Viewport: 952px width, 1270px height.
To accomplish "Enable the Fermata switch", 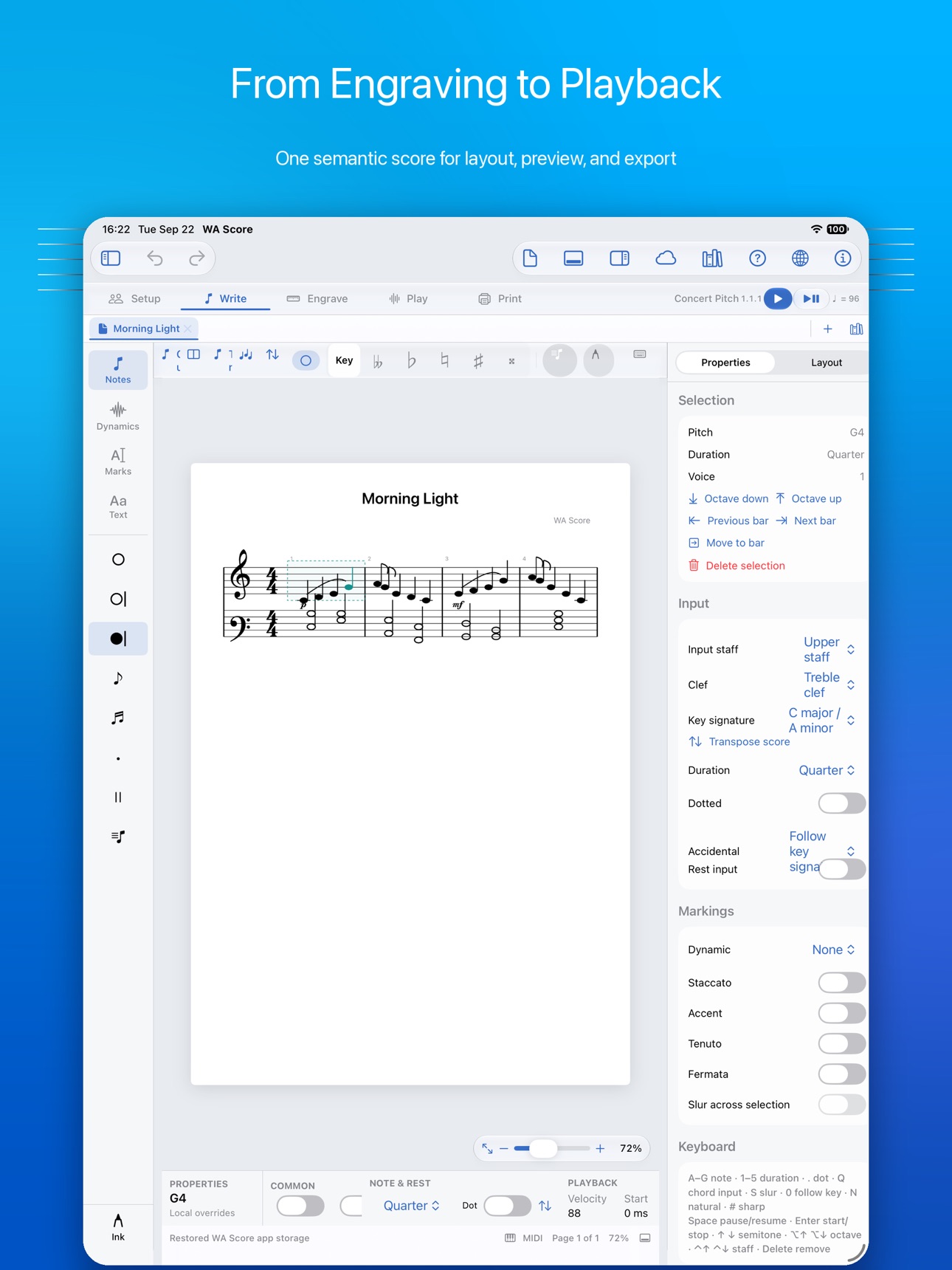I will (x=842, y=1074).
